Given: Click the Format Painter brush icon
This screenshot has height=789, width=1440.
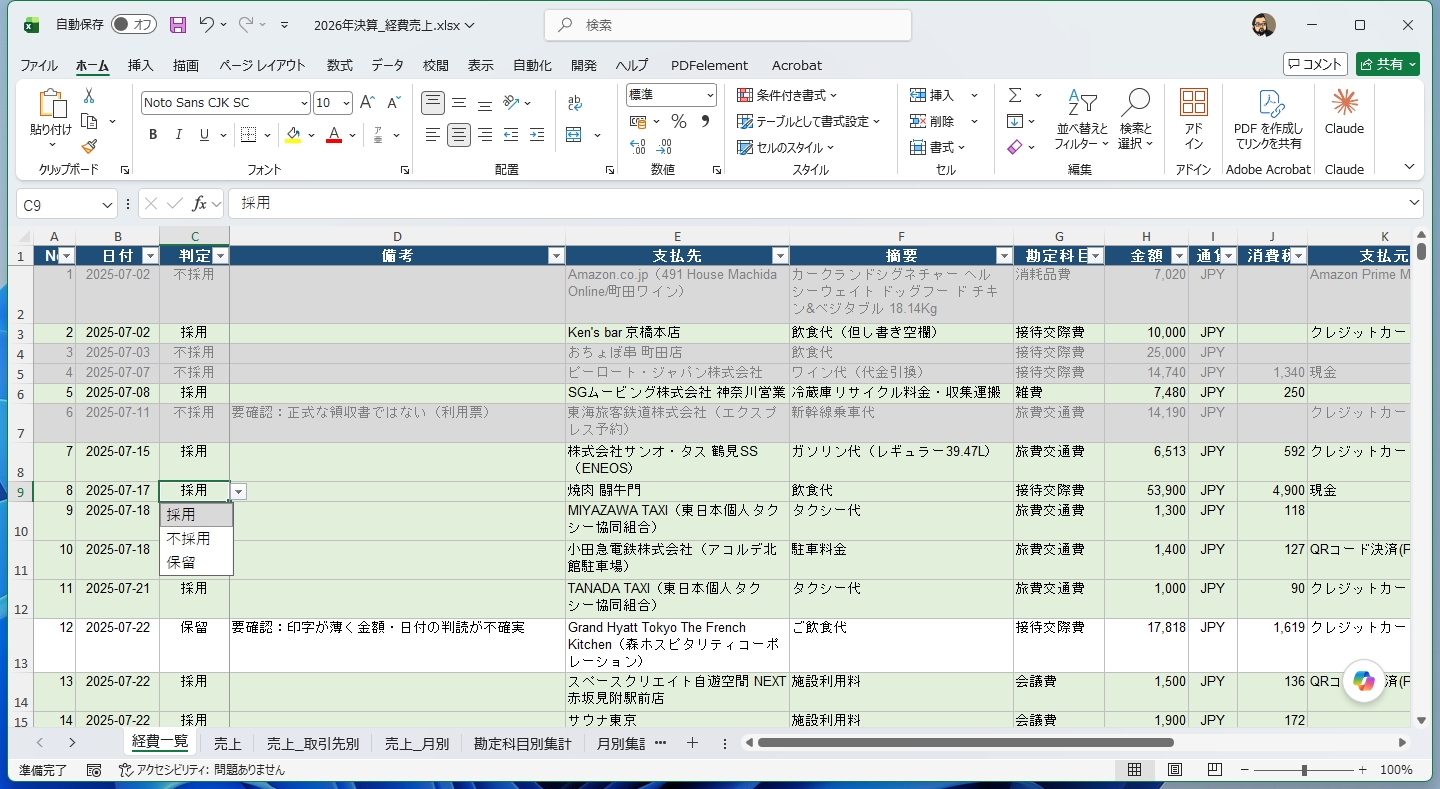Looking at the screenshot, I should pyautogui.click(x=89, y=147).
